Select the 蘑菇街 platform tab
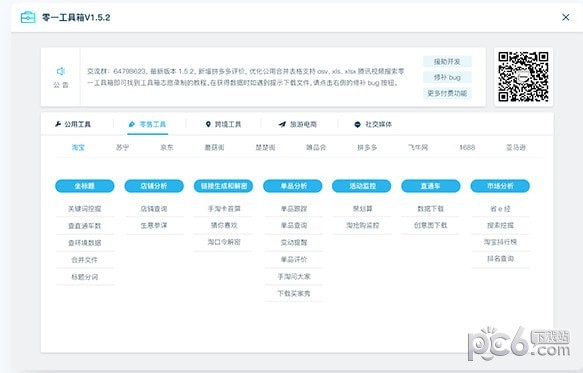Image resolution: width=583 pixels, height=373 pixels. (214, 147)
